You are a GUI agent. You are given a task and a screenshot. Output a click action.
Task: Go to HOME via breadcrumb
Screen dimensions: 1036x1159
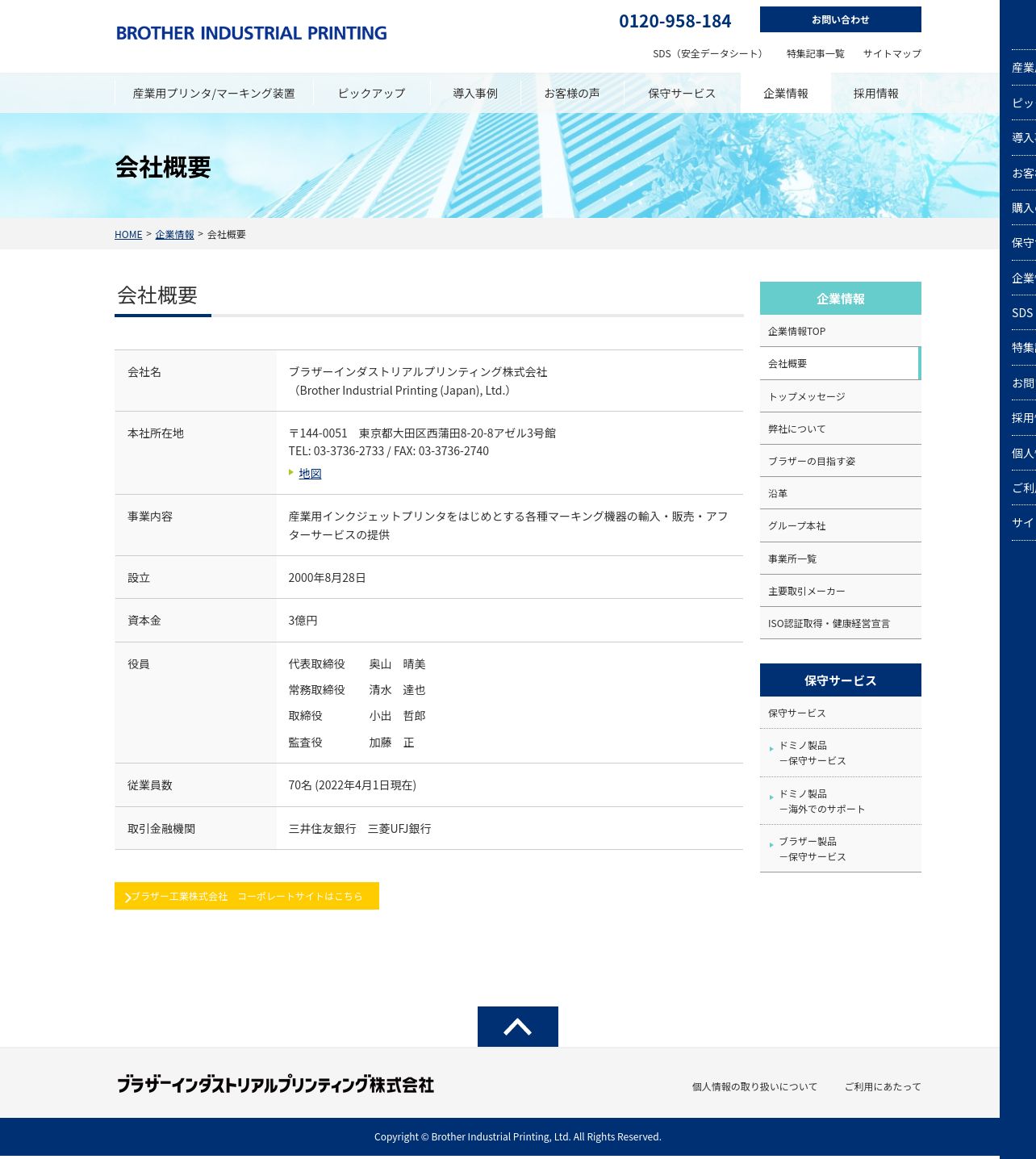click(x=128, y=234)
